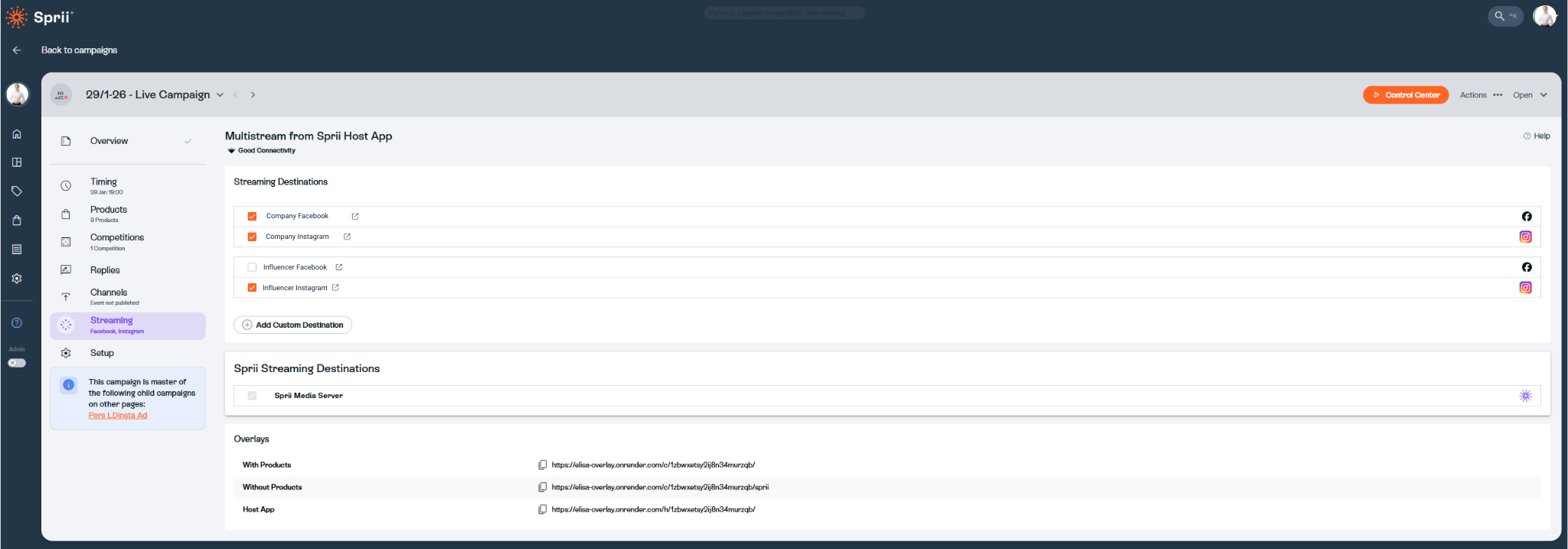Expand the campaign name dropdown
Image resolution: width=1568 pixels, height=549 pixels.
point(220,95)
